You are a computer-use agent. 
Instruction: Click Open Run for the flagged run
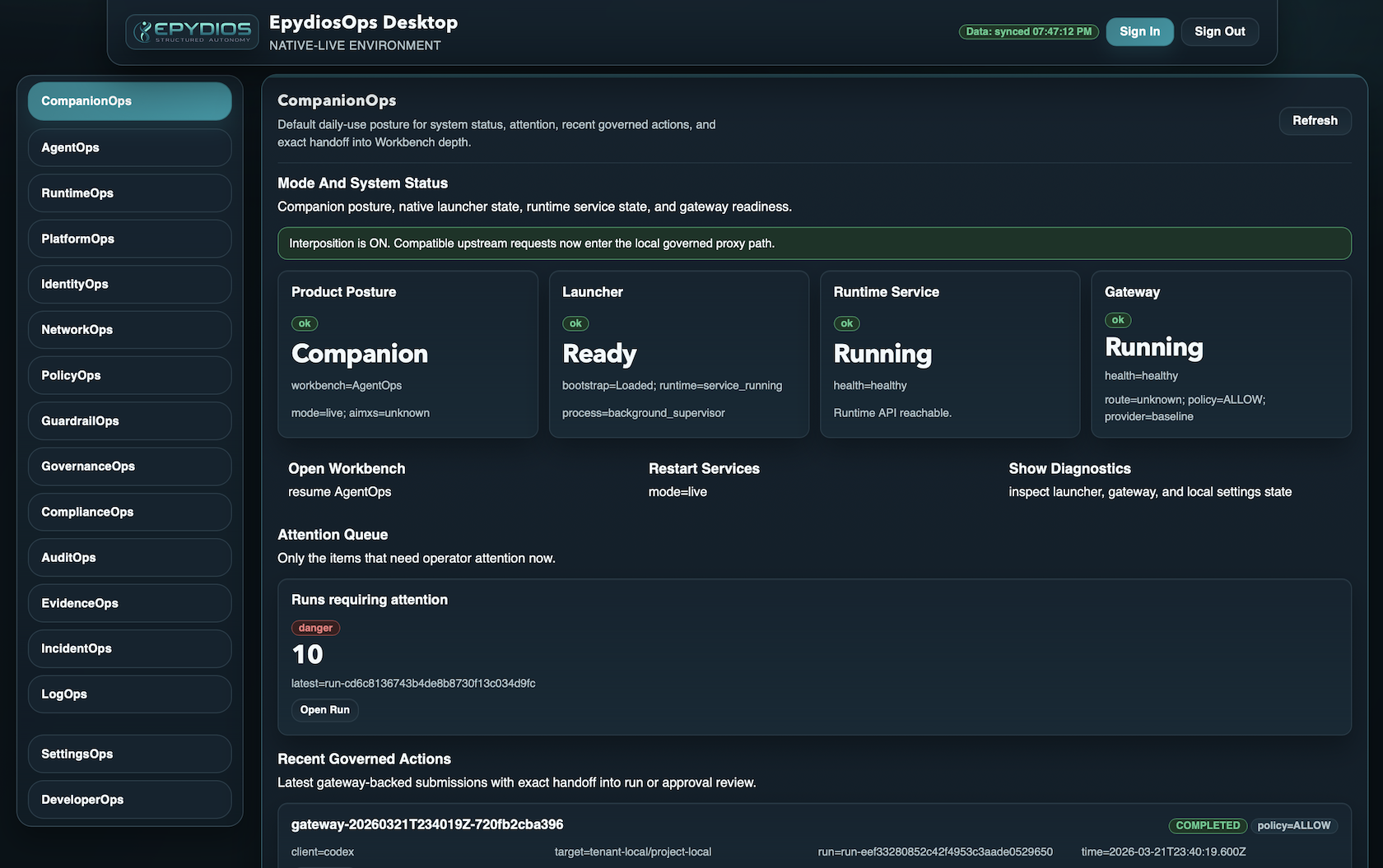coord(324,709)
